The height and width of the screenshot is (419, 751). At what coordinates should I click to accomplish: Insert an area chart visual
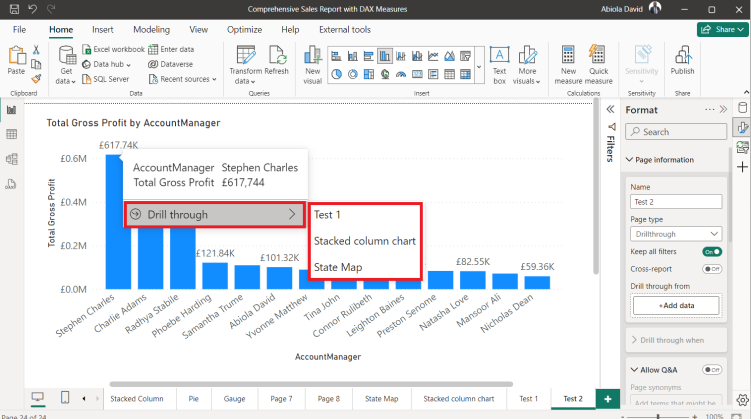pyautogui.click(x=449, y=56)
